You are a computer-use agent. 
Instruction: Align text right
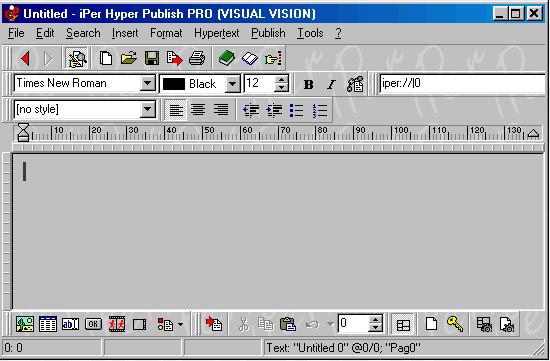coord(221,110)
